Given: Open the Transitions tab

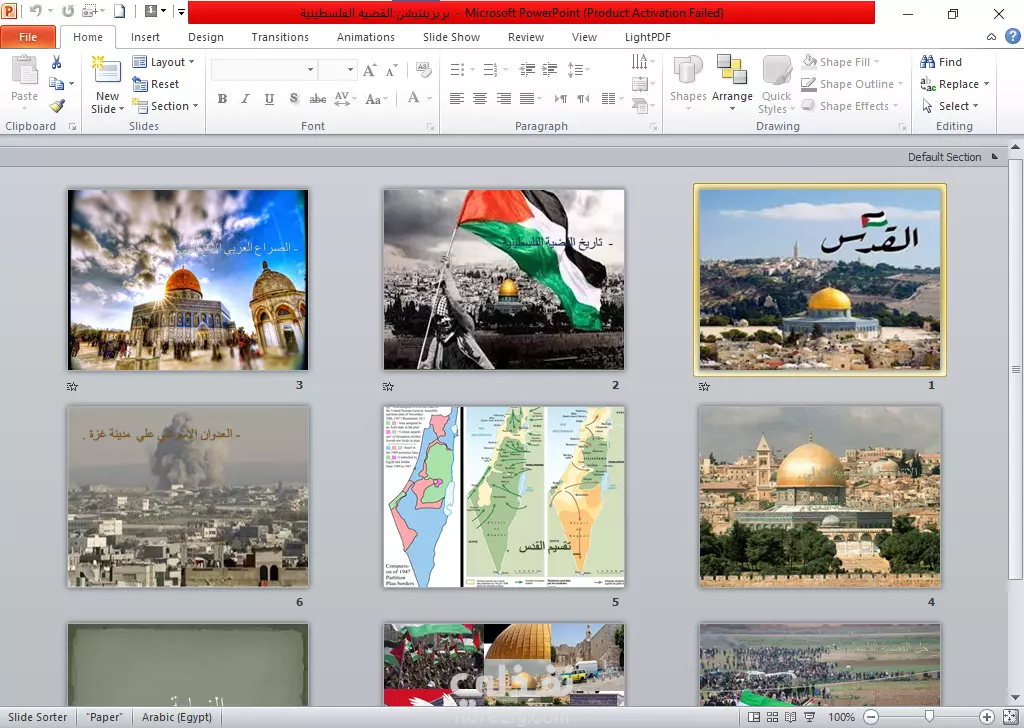Looking at the screenshot, I should (x=280, y=37).
